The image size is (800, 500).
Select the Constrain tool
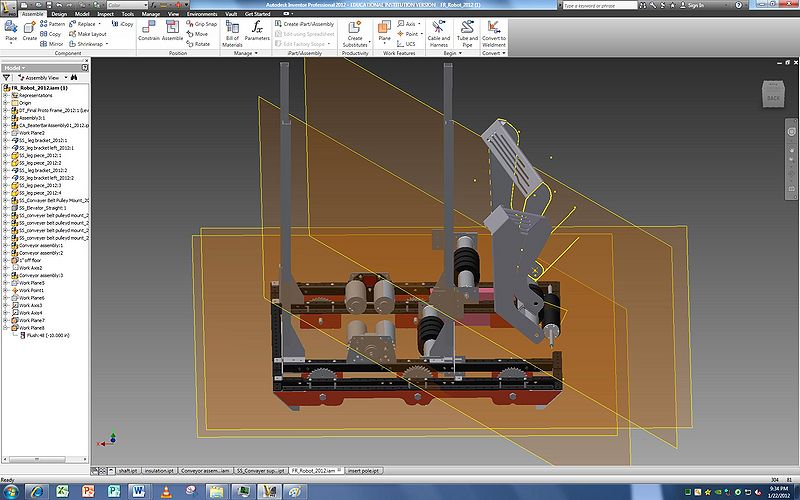coord(149,31)
